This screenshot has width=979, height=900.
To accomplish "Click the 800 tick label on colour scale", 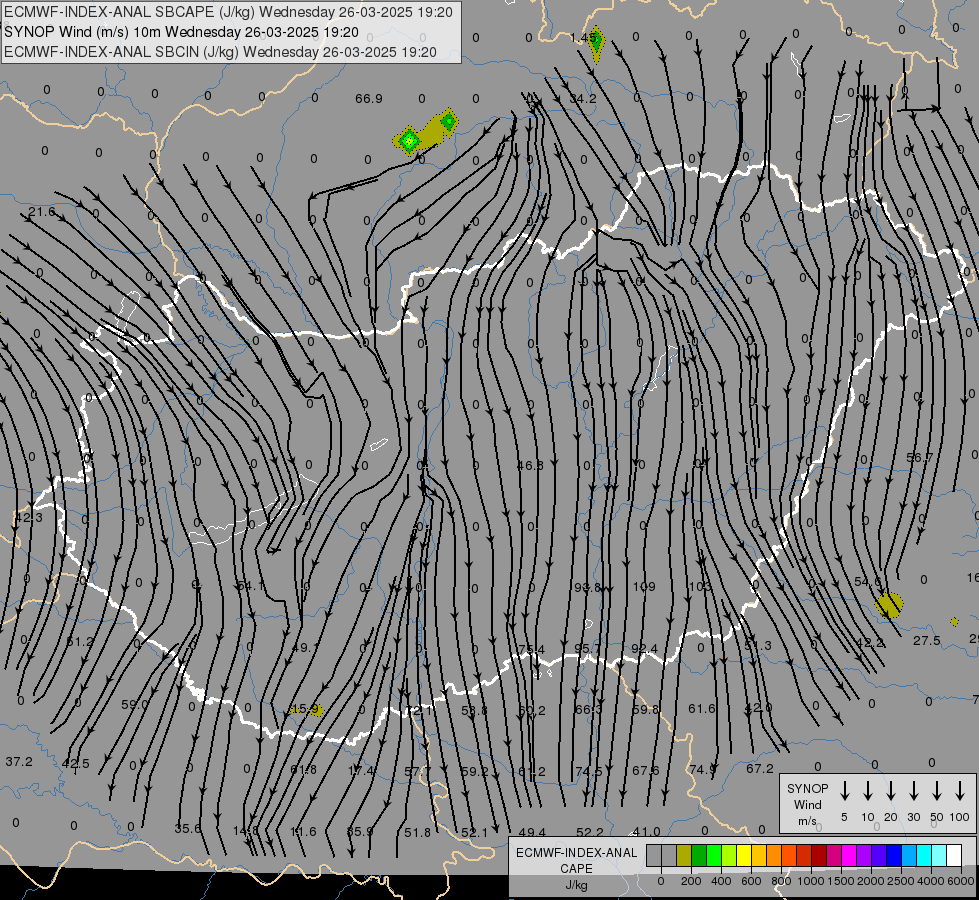I will click(781, 881).
